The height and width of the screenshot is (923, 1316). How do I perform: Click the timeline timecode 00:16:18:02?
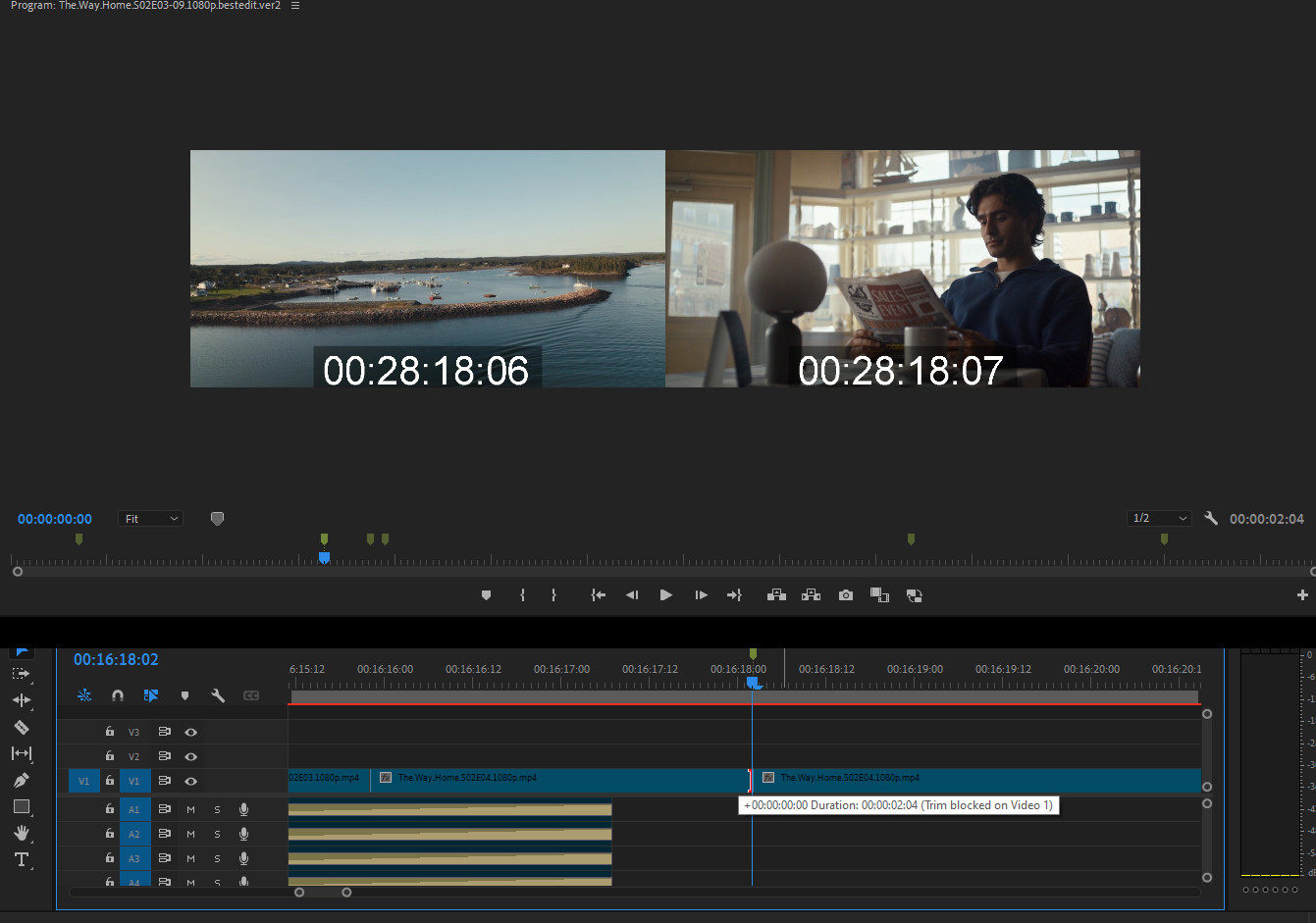coord(116,659)
